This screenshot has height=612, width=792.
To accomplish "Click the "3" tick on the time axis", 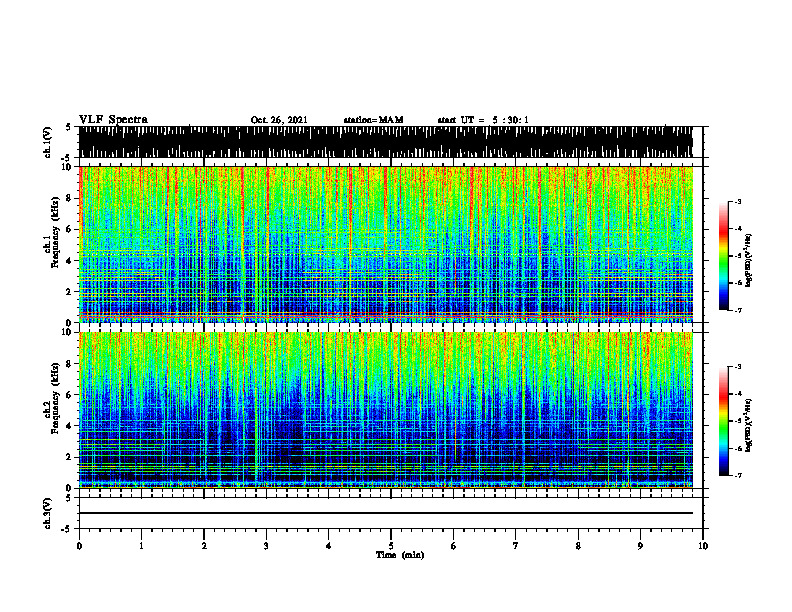I will click(266, 546).
